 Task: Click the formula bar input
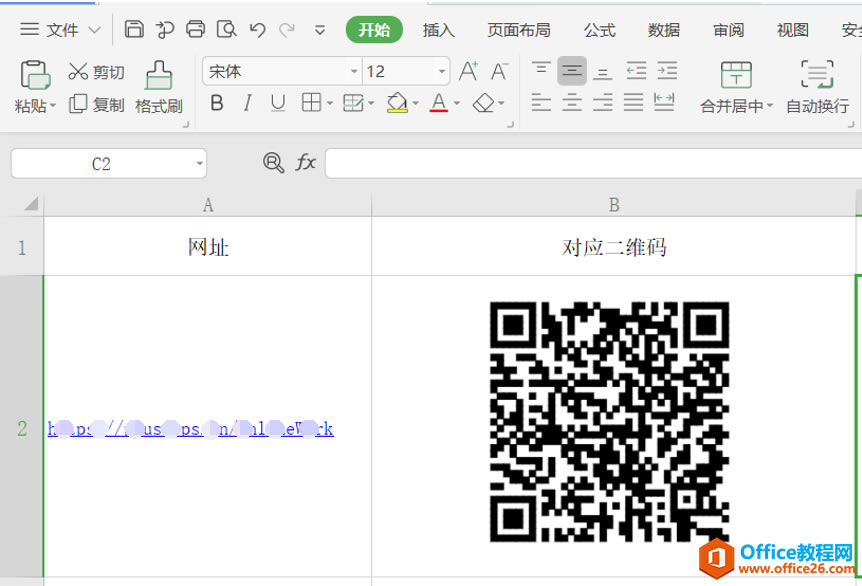point(593,163)
